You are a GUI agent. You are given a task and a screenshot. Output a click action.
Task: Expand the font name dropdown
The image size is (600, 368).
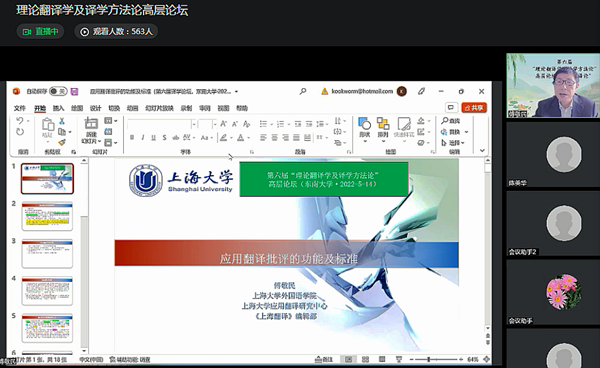(x=194, y=124)
